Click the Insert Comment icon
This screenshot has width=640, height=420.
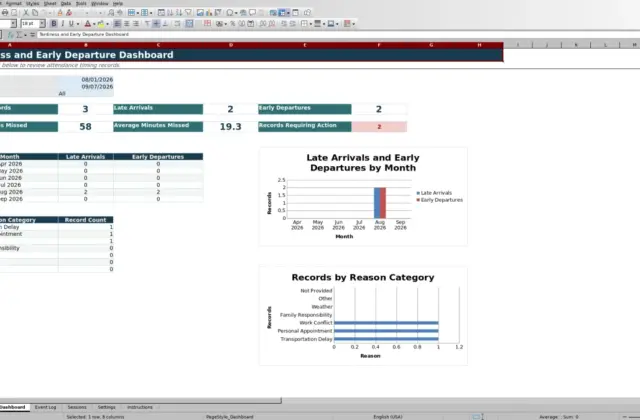pyautogui.click(x=252, y=13)
